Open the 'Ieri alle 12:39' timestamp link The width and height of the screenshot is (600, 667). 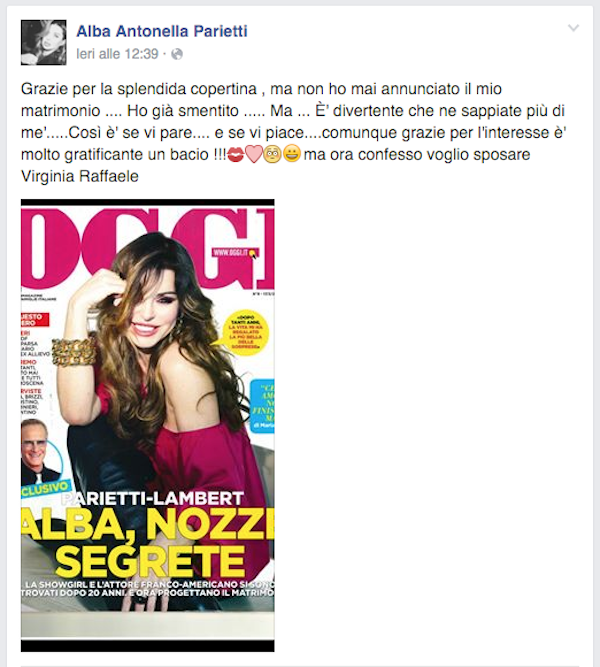[x=117, y=54]
